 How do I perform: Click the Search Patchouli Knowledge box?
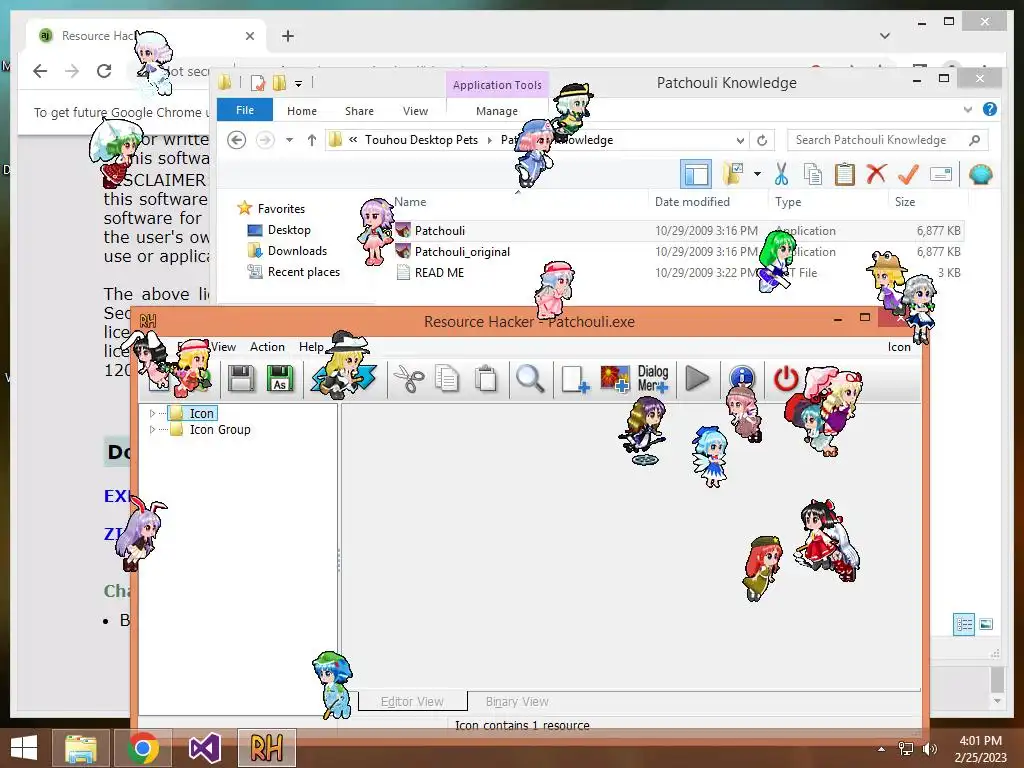coord(887,140)
